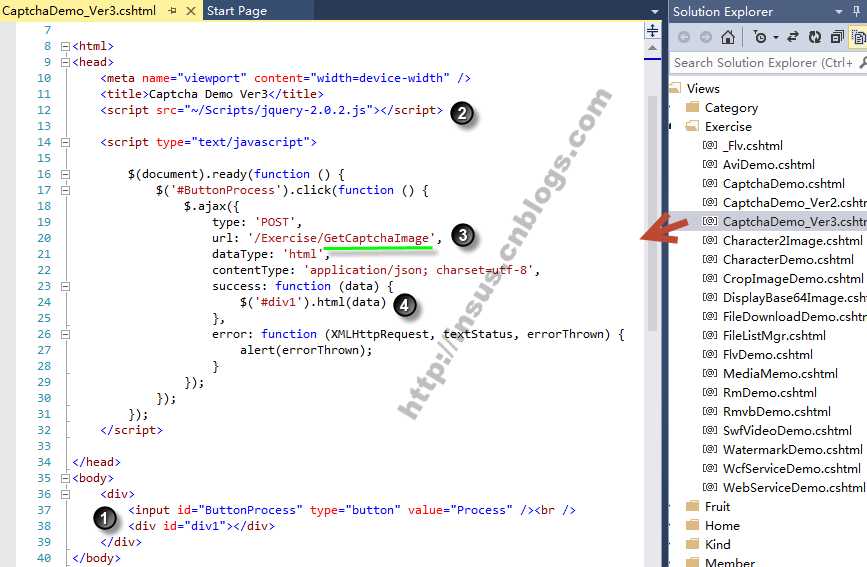This screenshot has width=867, height=567.
Task: Click the DisplayBase64Image file icon
Action: (x=710, y=297)
